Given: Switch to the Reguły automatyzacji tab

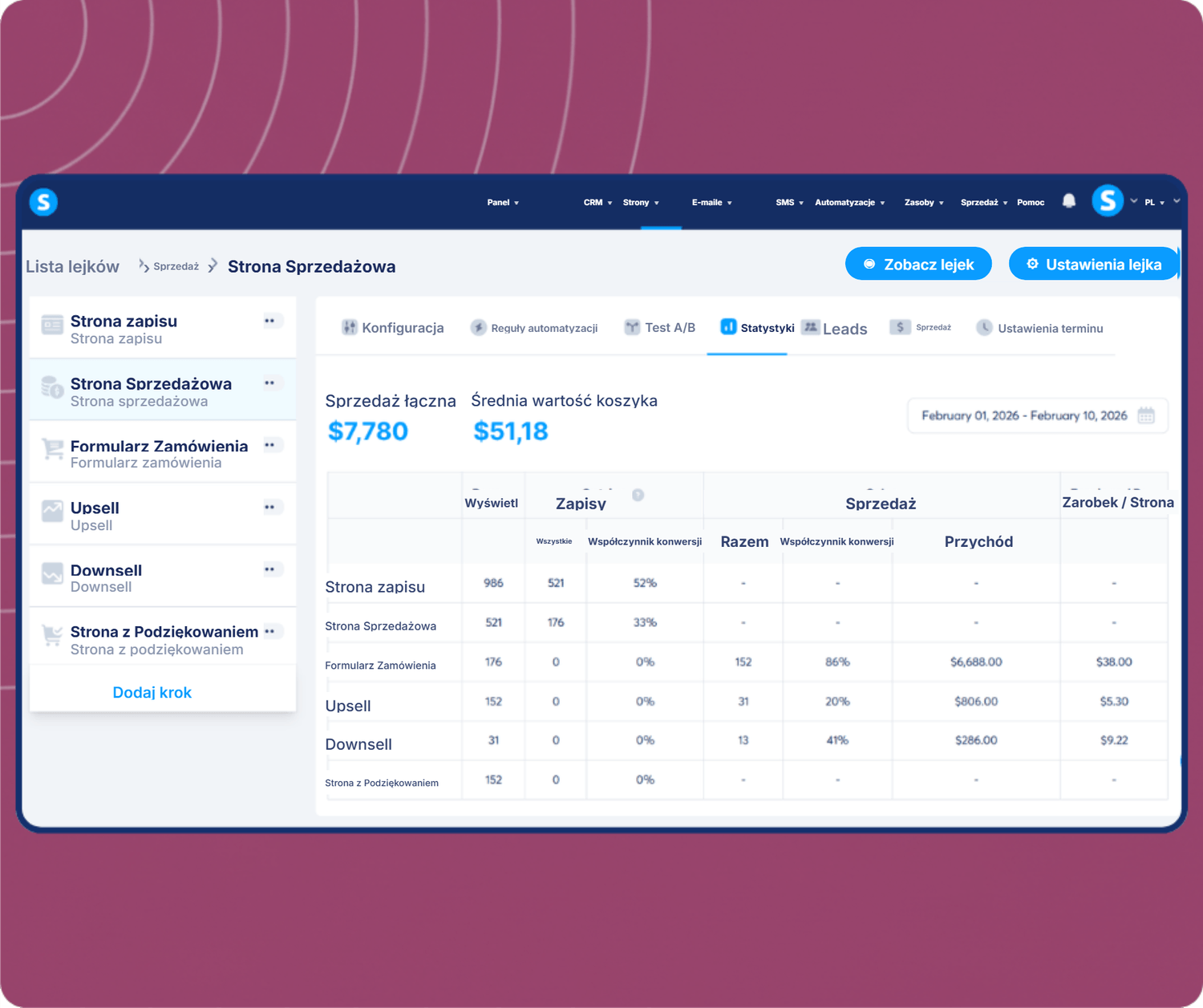Looking at the screenshot, I should click(534, 327).
